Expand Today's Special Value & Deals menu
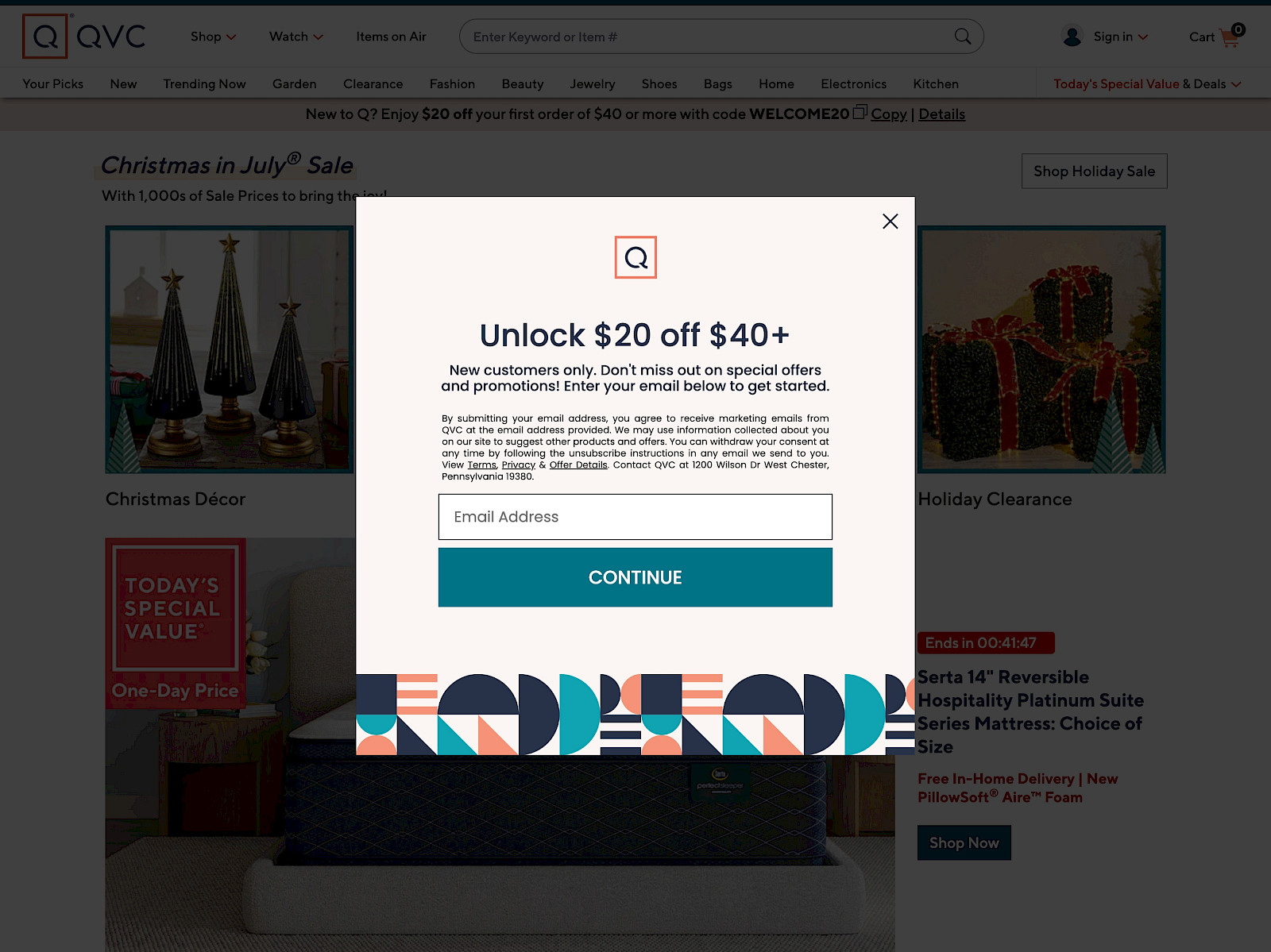Image resolution: width=1271 pixels, height=952 pixels. click(x=1147, y=84)
